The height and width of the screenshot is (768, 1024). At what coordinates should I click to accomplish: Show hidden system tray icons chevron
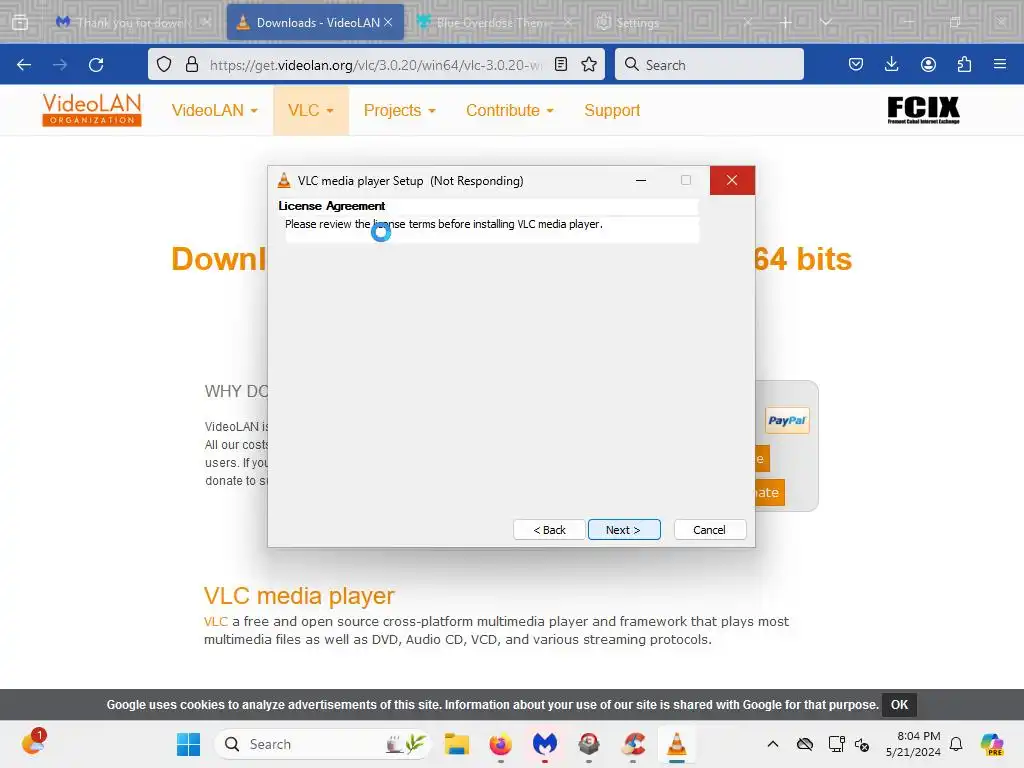pyautogui.click(x=773, y=744)
